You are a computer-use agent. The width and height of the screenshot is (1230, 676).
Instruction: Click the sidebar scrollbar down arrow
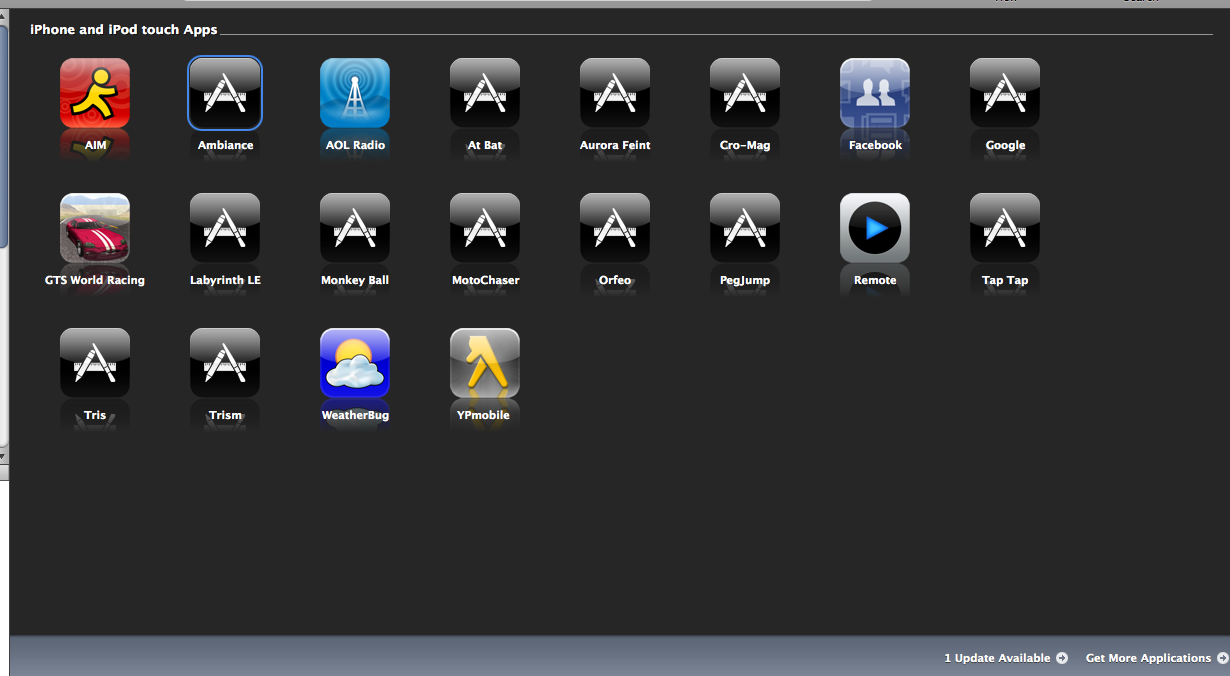(4, 455)
